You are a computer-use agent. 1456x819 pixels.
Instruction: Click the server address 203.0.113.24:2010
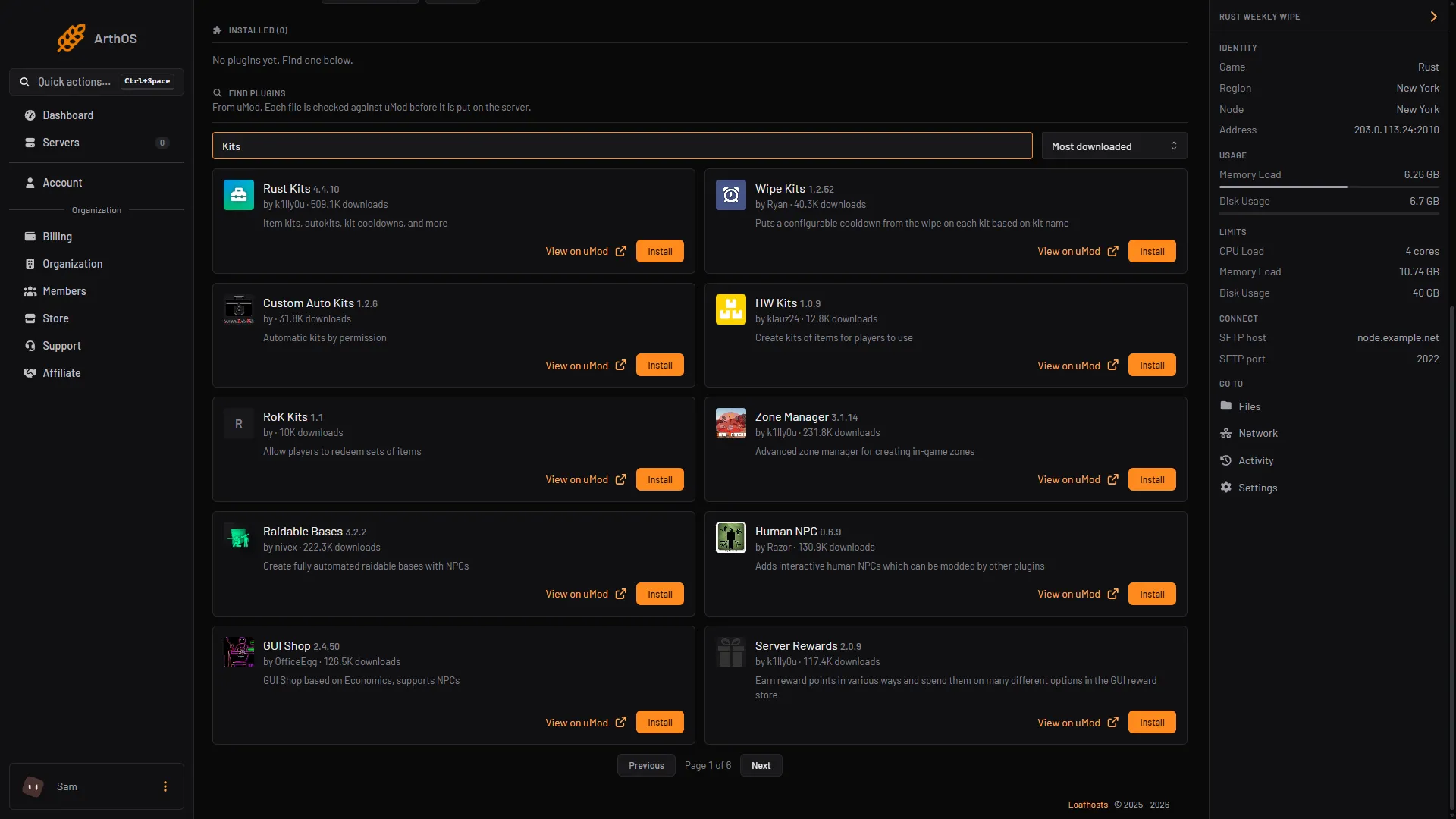pos(1396,130)
